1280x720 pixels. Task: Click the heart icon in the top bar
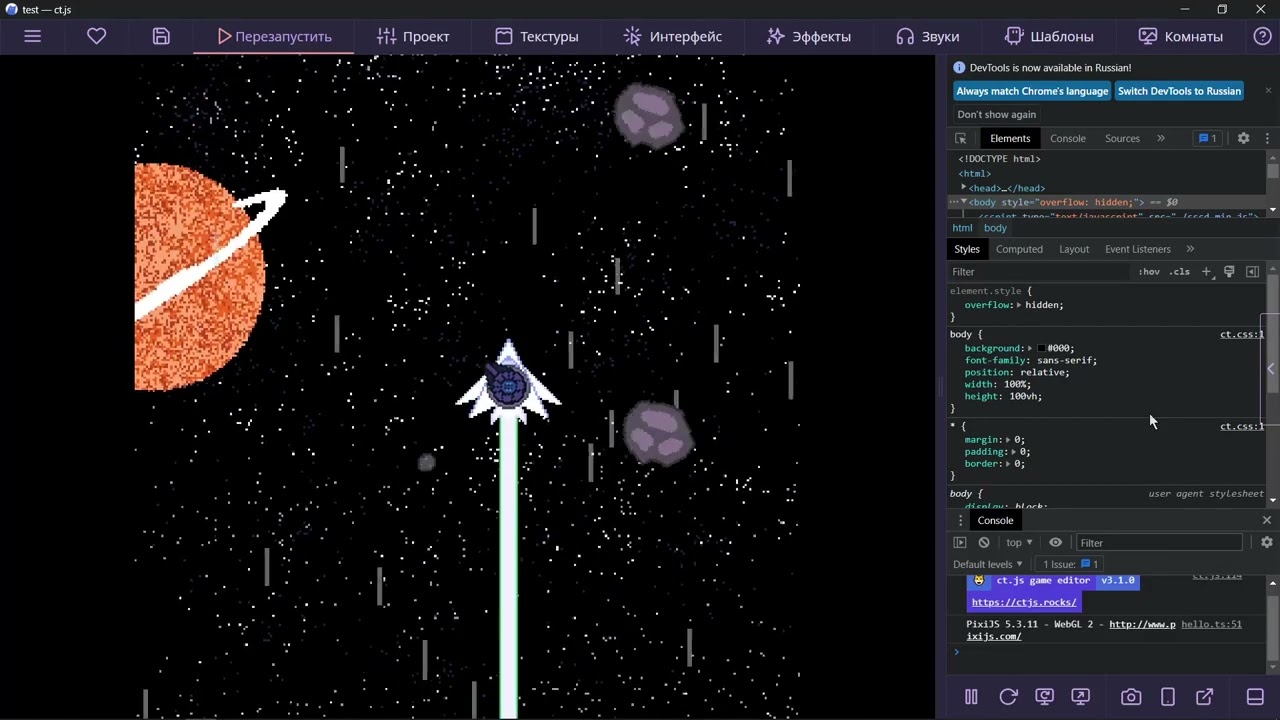click(x=97, y=36)
